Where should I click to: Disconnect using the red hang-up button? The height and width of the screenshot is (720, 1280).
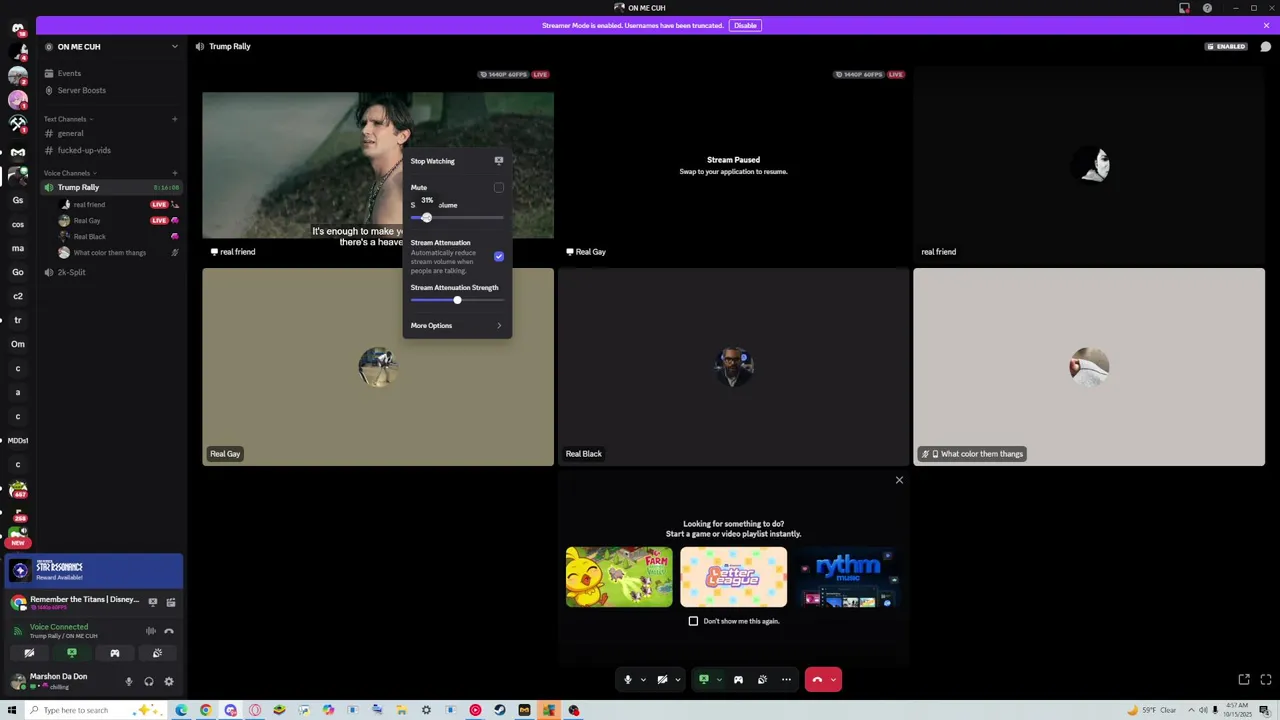(817, 680)
